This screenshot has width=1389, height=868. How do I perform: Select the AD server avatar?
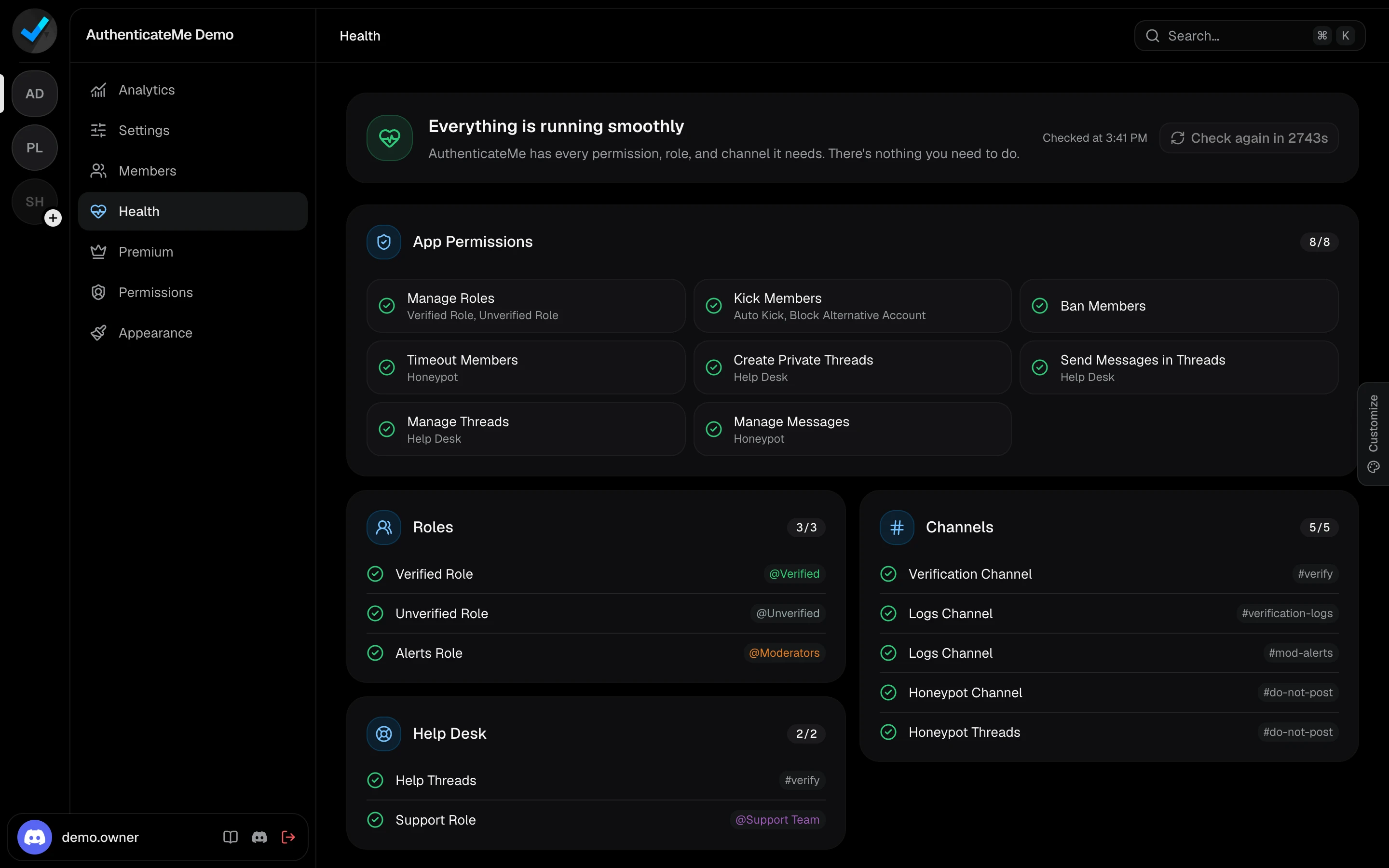click(34, 94)
